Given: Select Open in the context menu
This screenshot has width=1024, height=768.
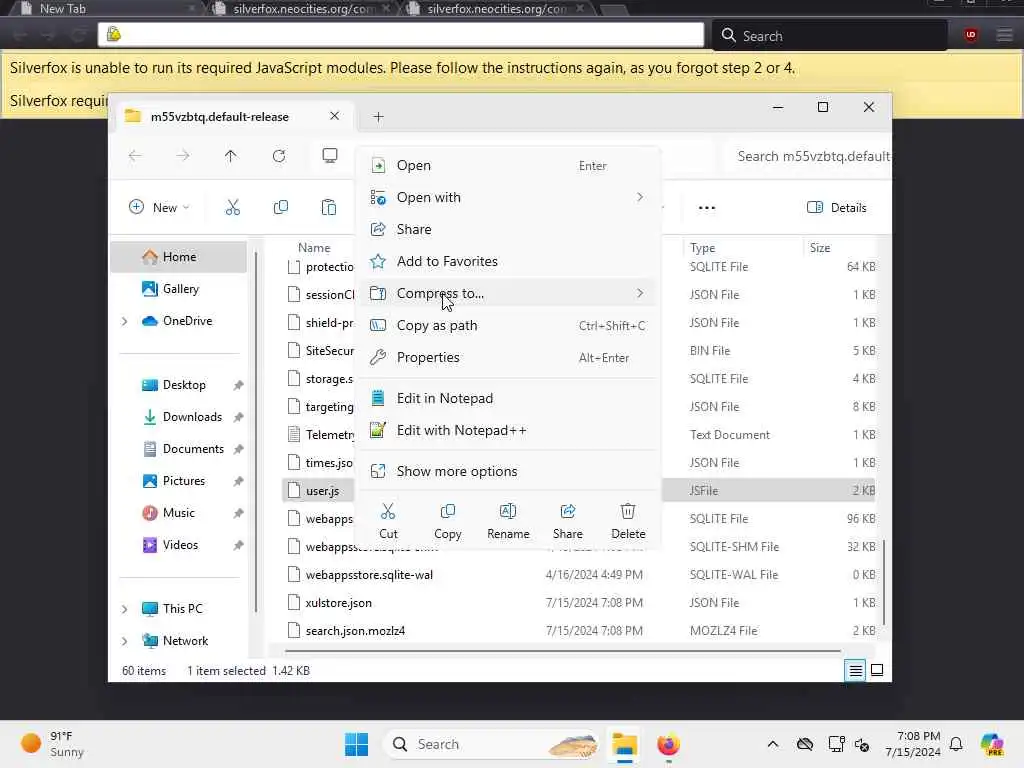Looking at the screenshot, I should [x=508, y=166].
